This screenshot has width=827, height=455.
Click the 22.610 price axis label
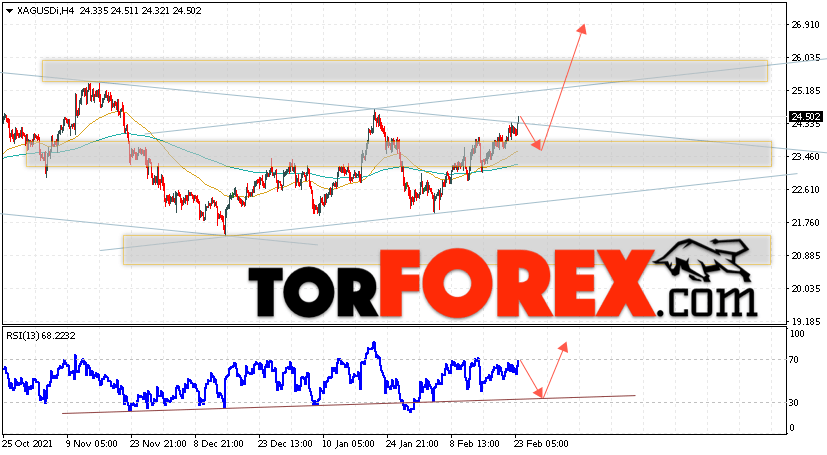click(x=805, y=190)
